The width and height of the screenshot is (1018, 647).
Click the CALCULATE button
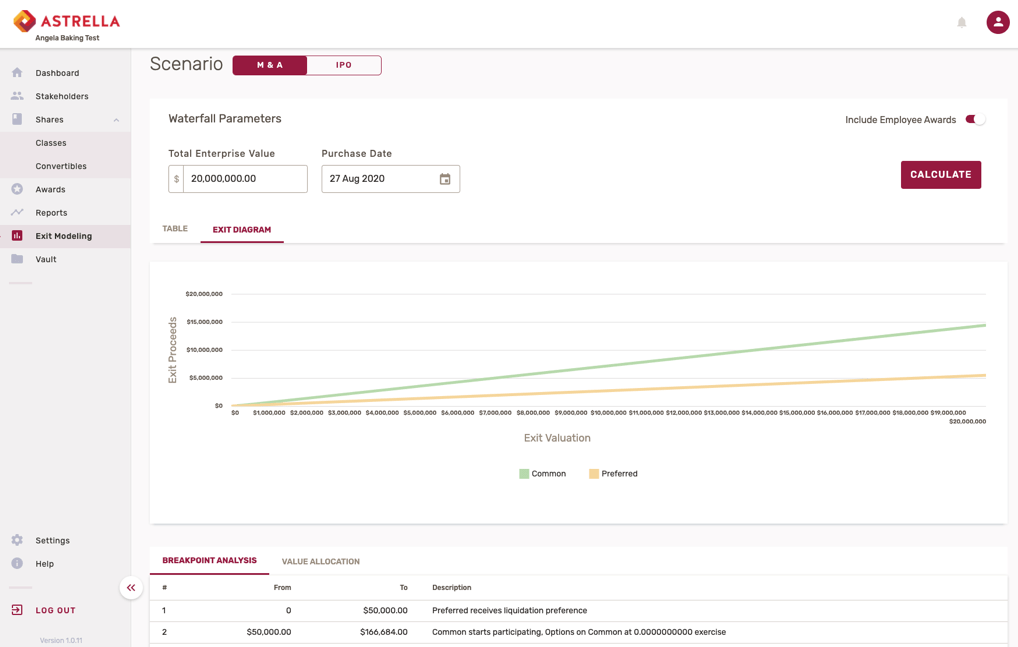pyautogui.click(x=940, y=175)
